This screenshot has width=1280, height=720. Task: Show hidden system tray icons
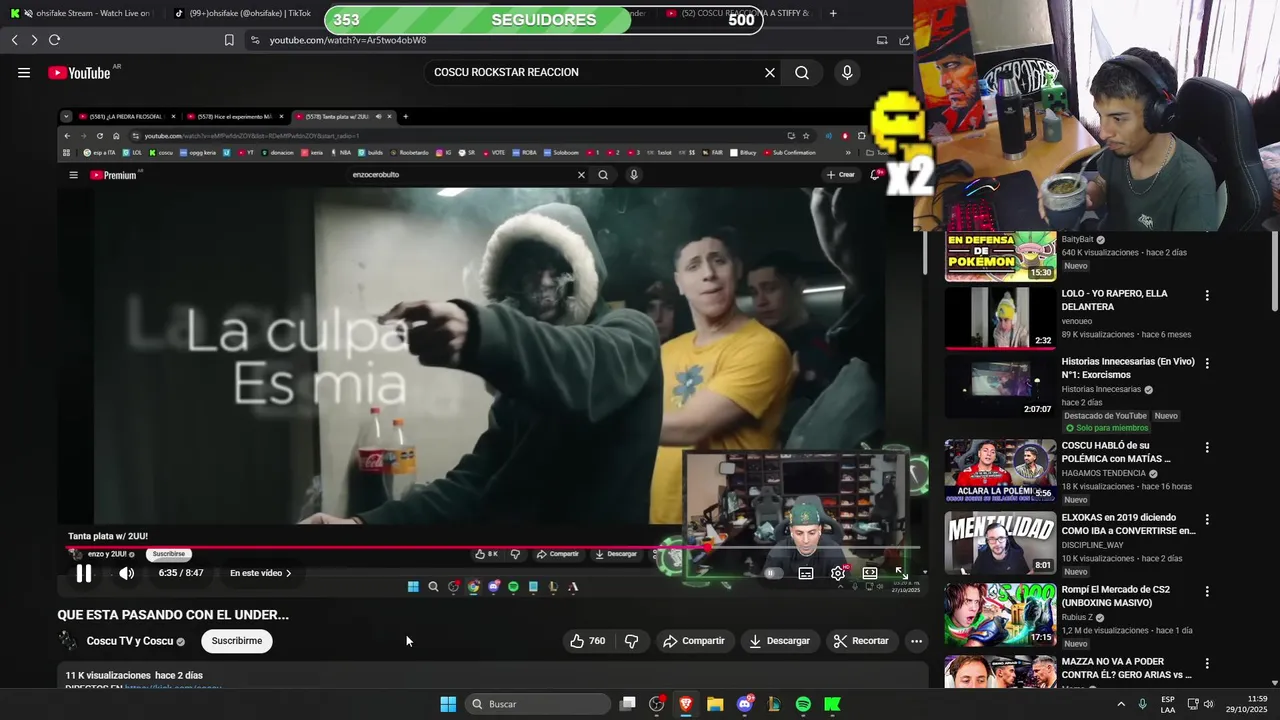[1119, 704]
